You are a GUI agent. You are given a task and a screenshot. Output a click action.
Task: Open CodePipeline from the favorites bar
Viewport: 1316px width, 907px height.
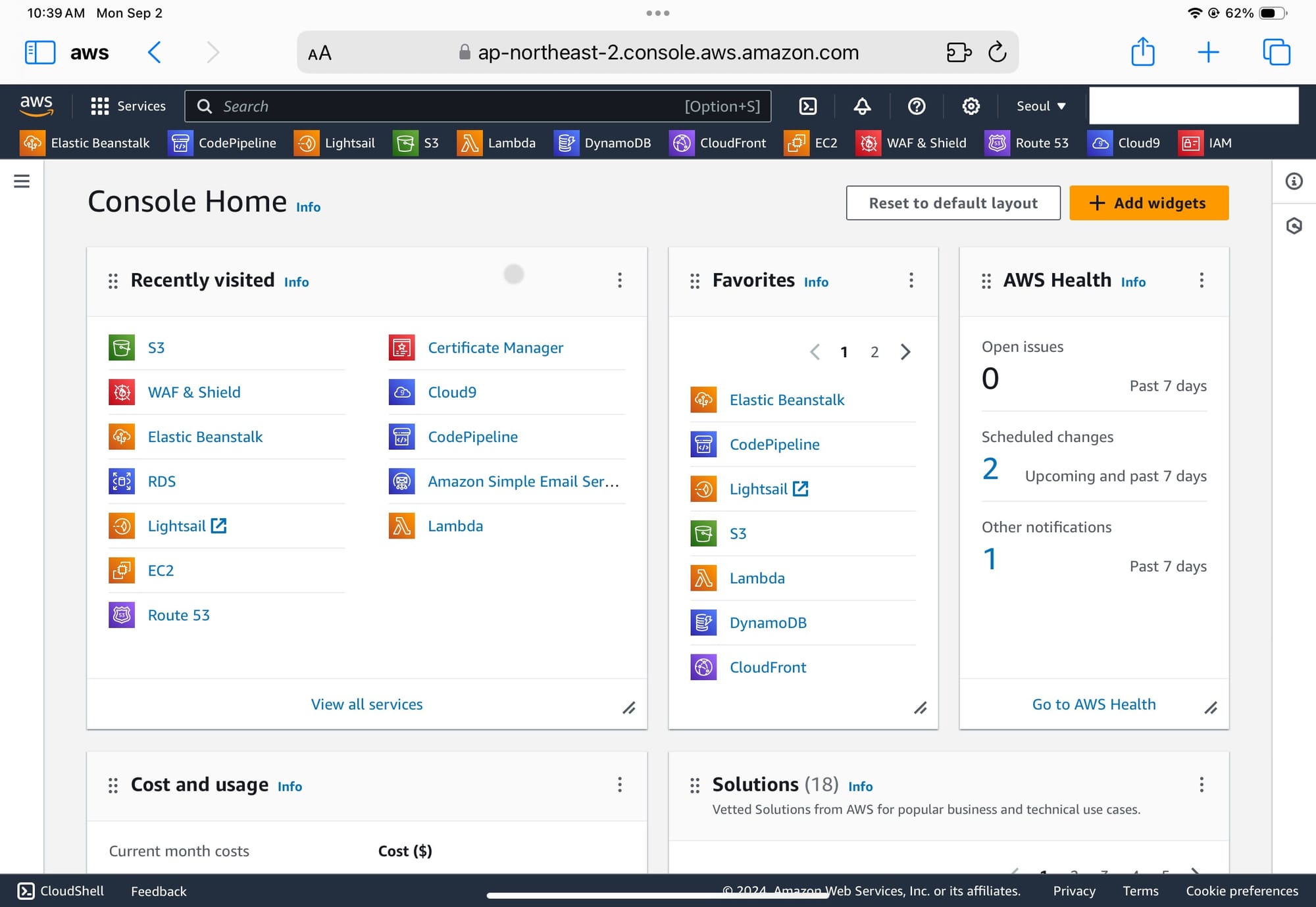click(222, 143)
